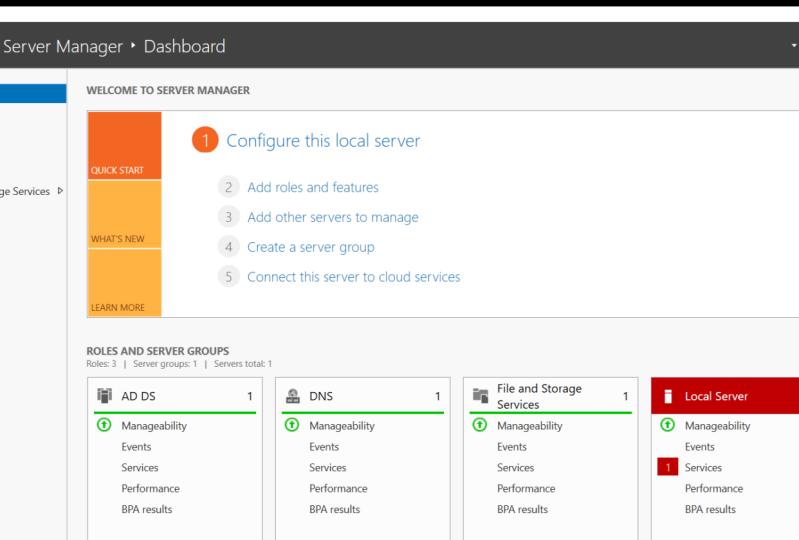The image size is (799, 540).
Task: Open DNS Events row
Action: [324, 447]
